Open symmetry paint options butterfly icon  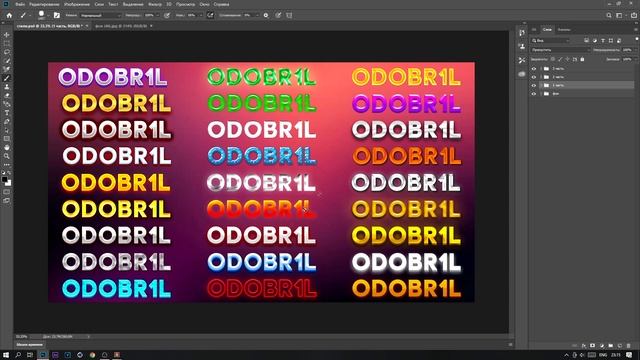pyautogui.click(x=289, y=15)
